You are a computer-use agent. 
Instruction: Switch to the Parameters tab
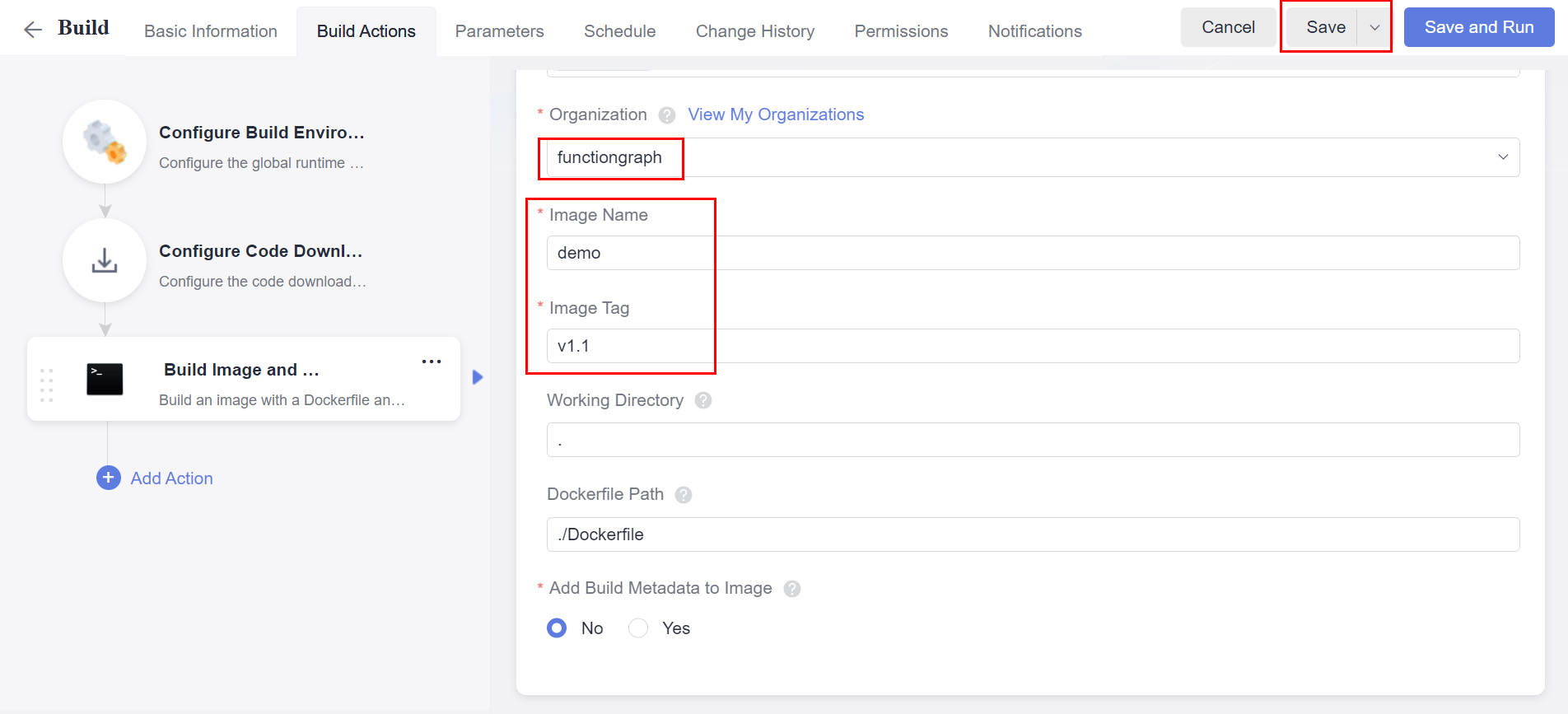pyautogui.click(x=499, y=31)
